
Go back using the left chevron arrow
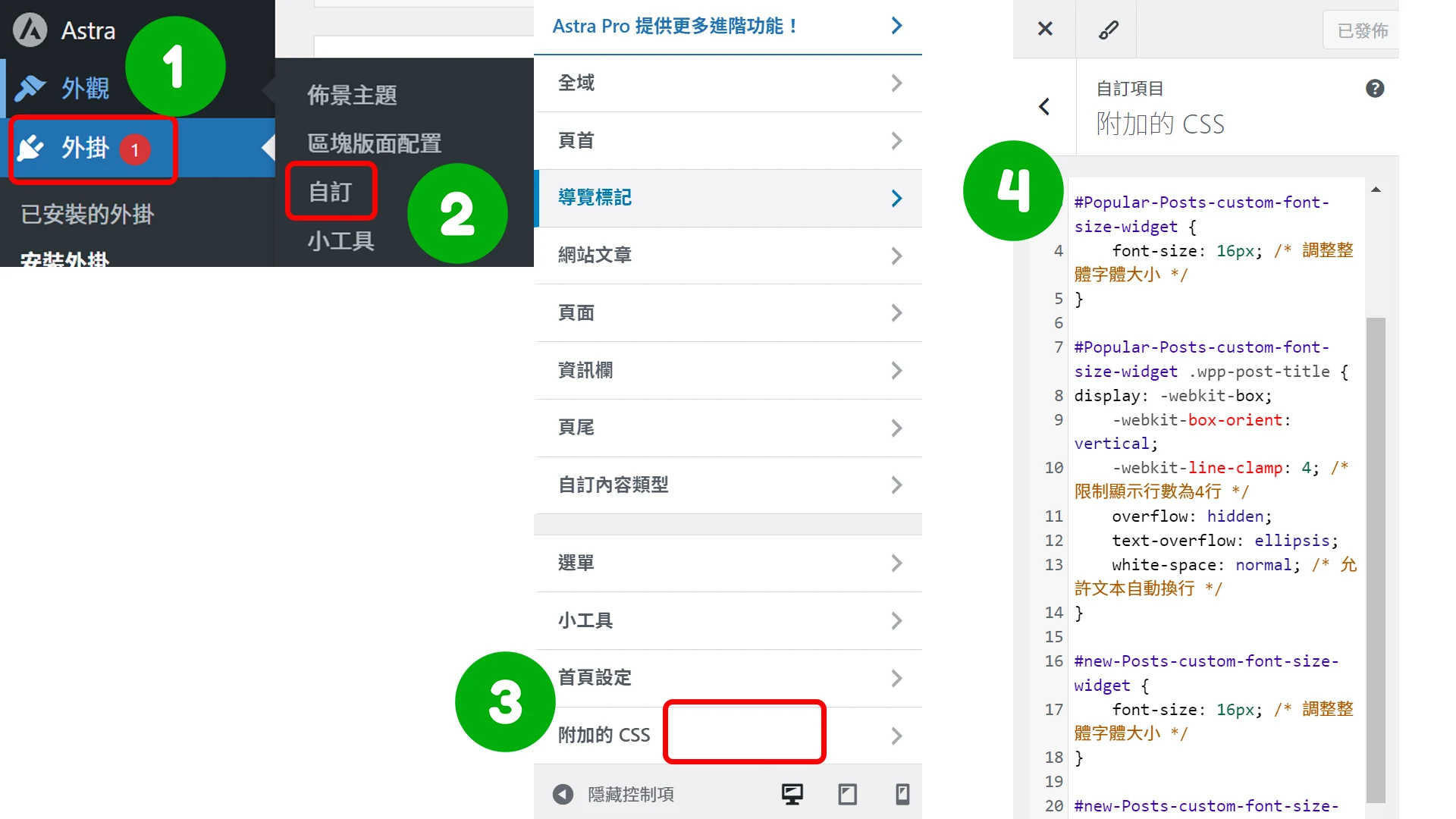pos(1044,107)
